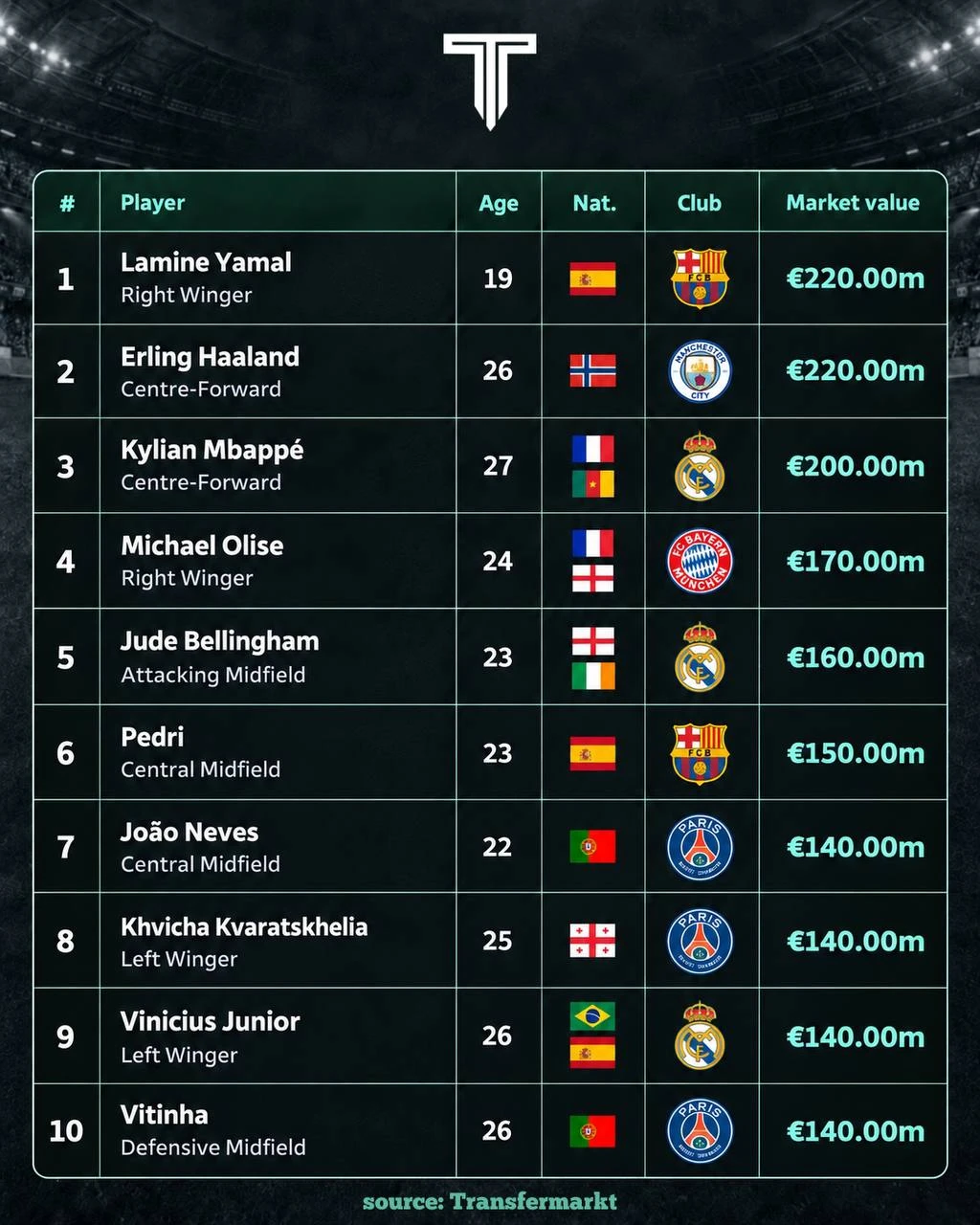Screen dimensions: 980x1225
Task: Click the Ireland flag under Bellingham's nationality
Action: coord(592,676)
